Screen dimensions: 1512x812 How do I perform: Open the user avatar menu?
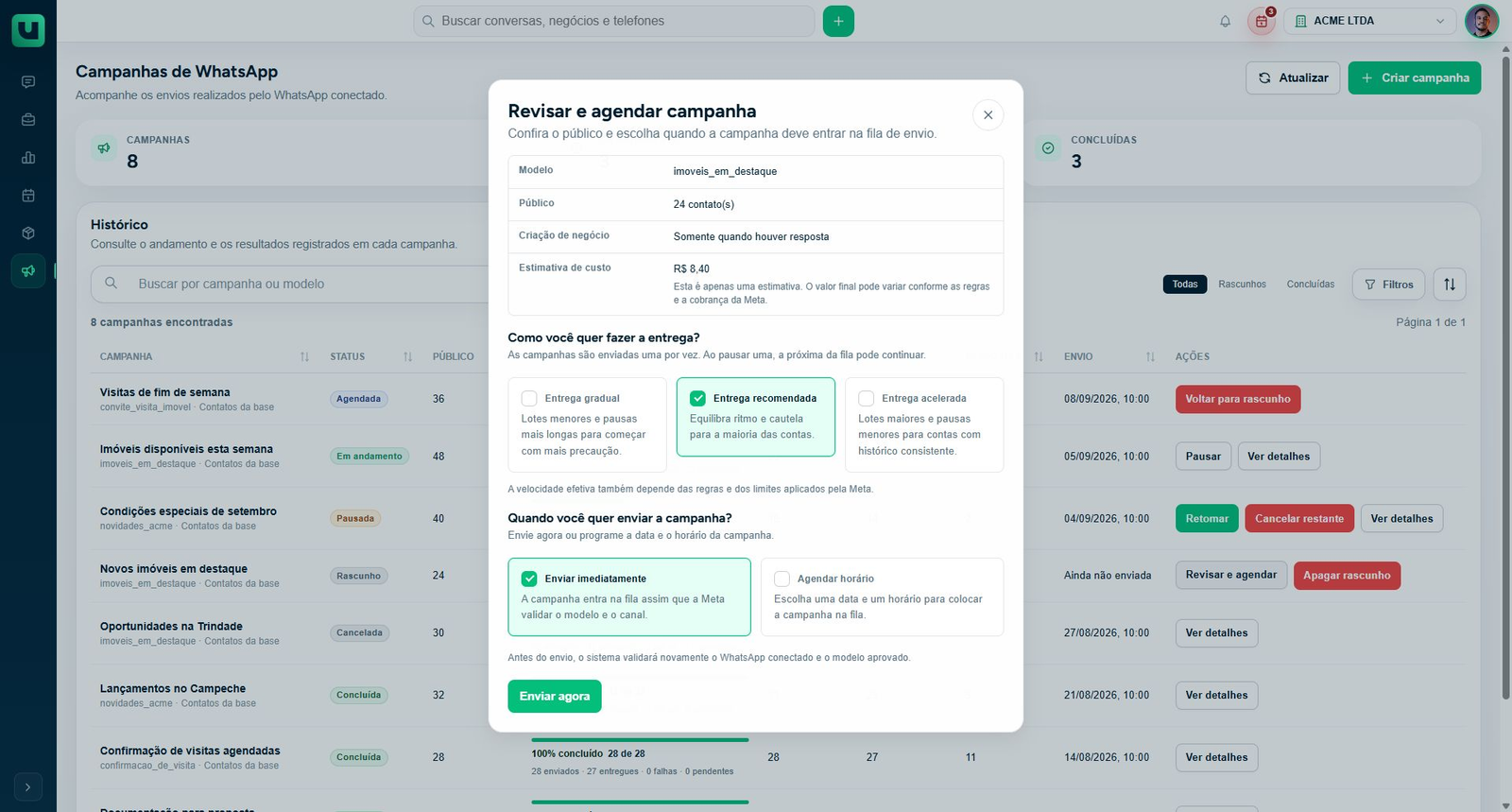(1482, 21)
